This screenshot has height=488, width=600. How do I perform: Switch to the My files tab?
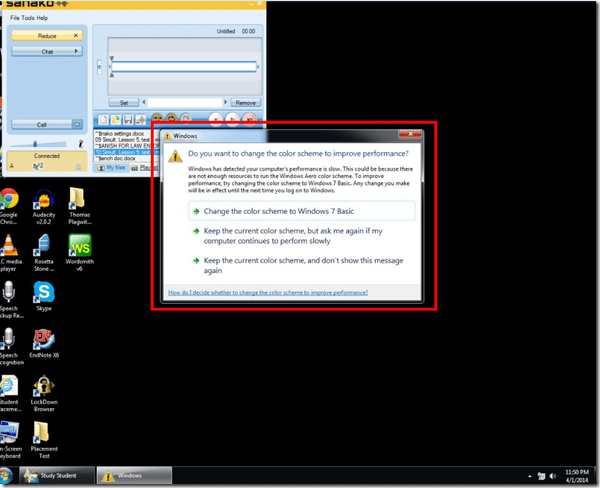[x=111, y=168]
